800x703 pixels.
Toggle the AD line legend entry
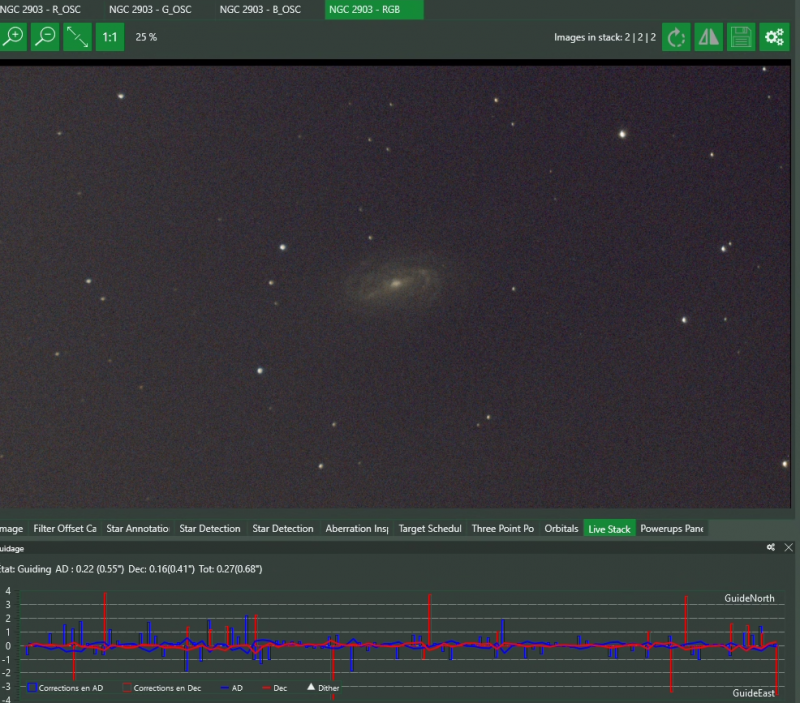(x=232, y=688)
